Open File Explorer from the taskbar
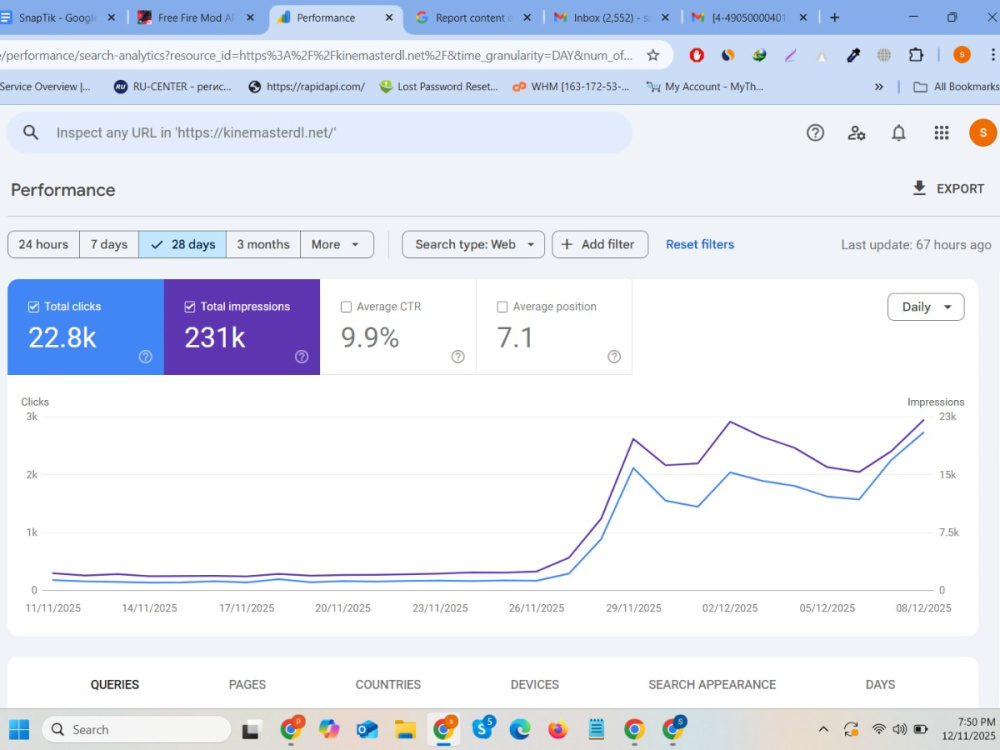This screenshot has width=1000, height=750. 405,729
